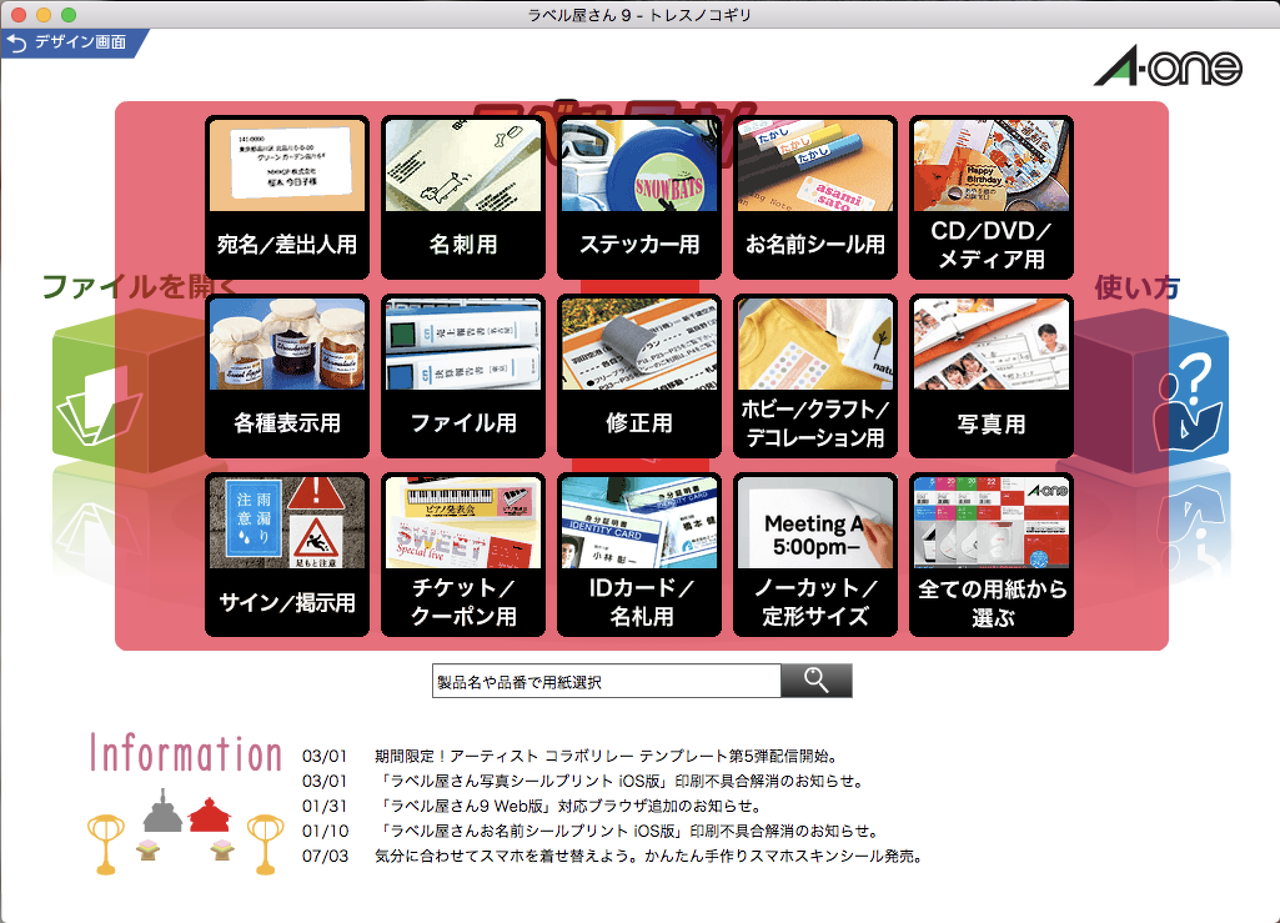This screenshot has width=1280, height=923.
Task: Choose the ノーカット/定形サイズ tile
Action: click(815, 555)
